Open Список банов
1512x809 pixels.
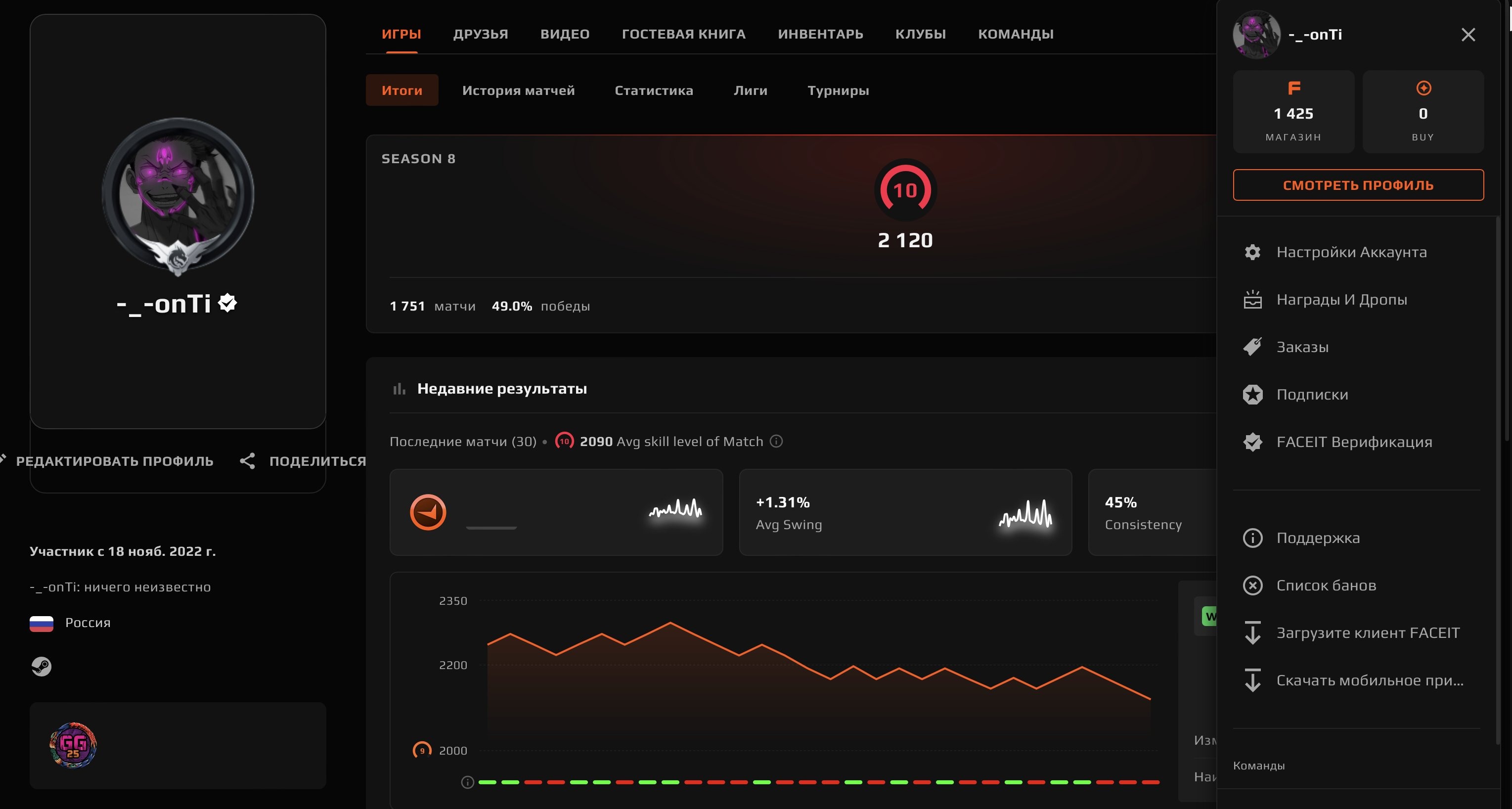[1327, 585]
